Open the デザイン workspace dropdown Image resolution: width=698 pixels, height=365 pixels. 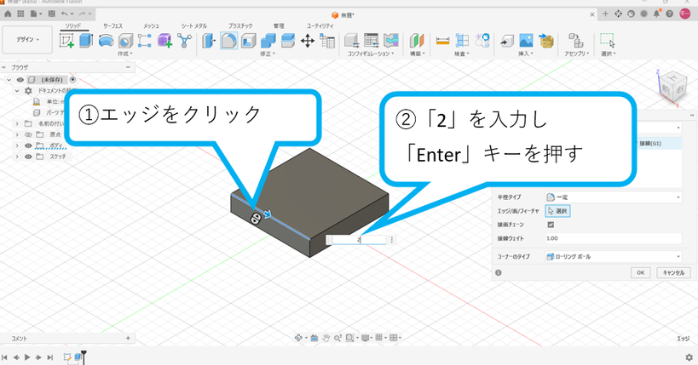click(28, 40)
